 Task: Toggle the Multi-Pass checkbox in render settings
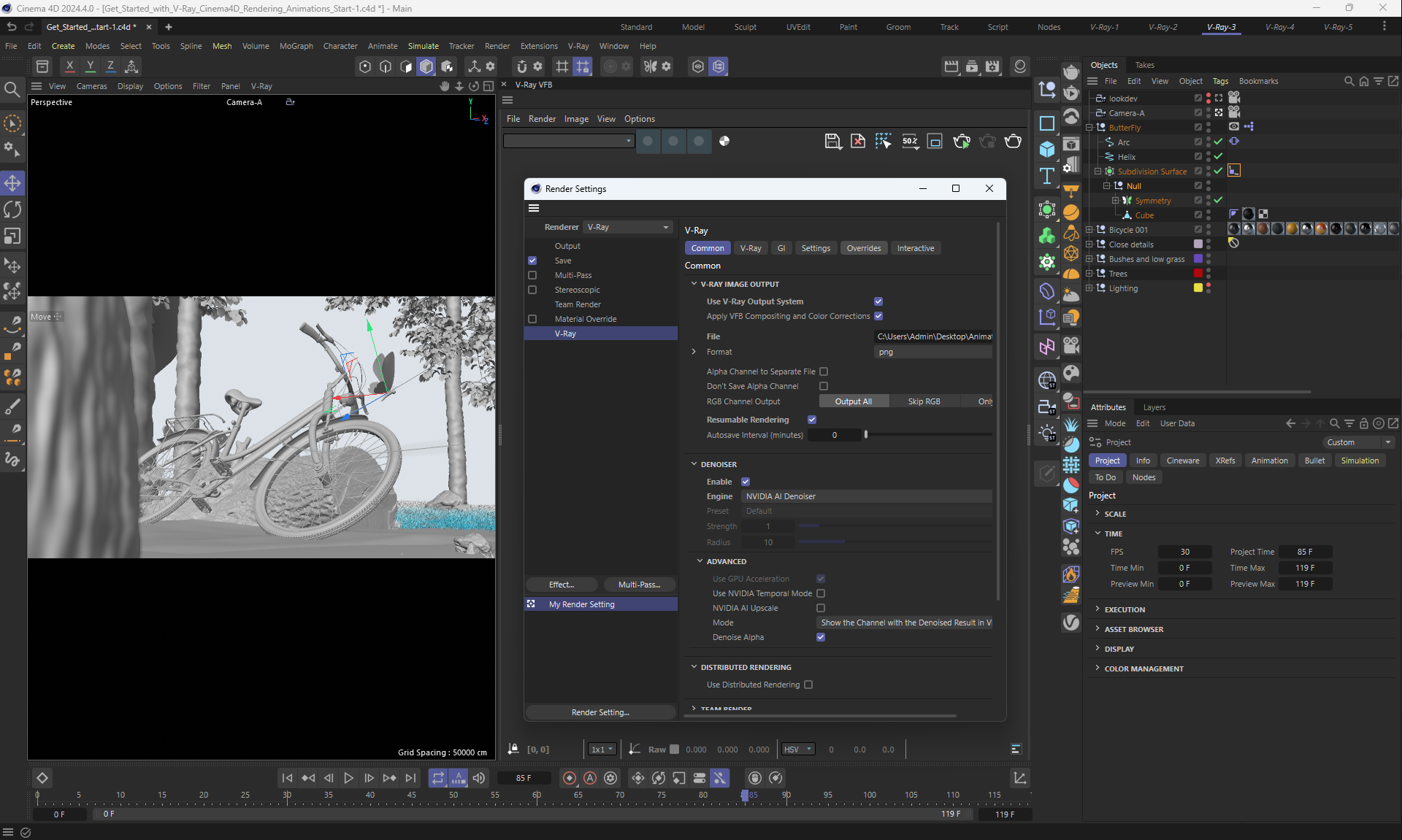pos(532,275)
